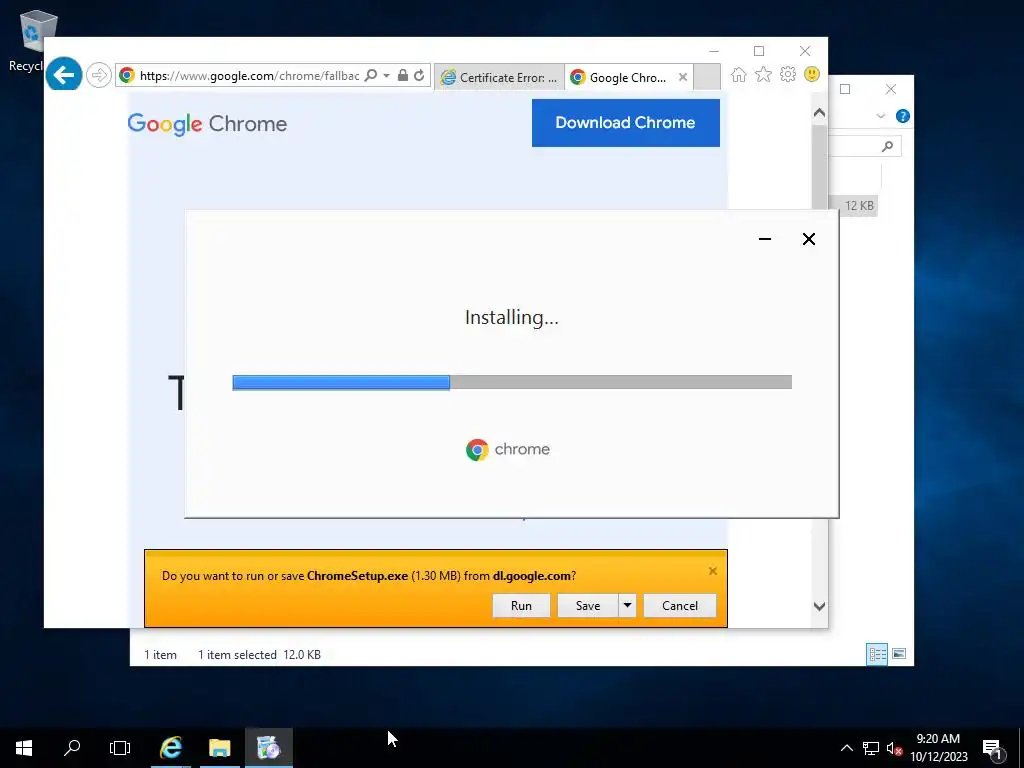
Task: Click Internet Explorer taskbar icon
Action: 171,748
